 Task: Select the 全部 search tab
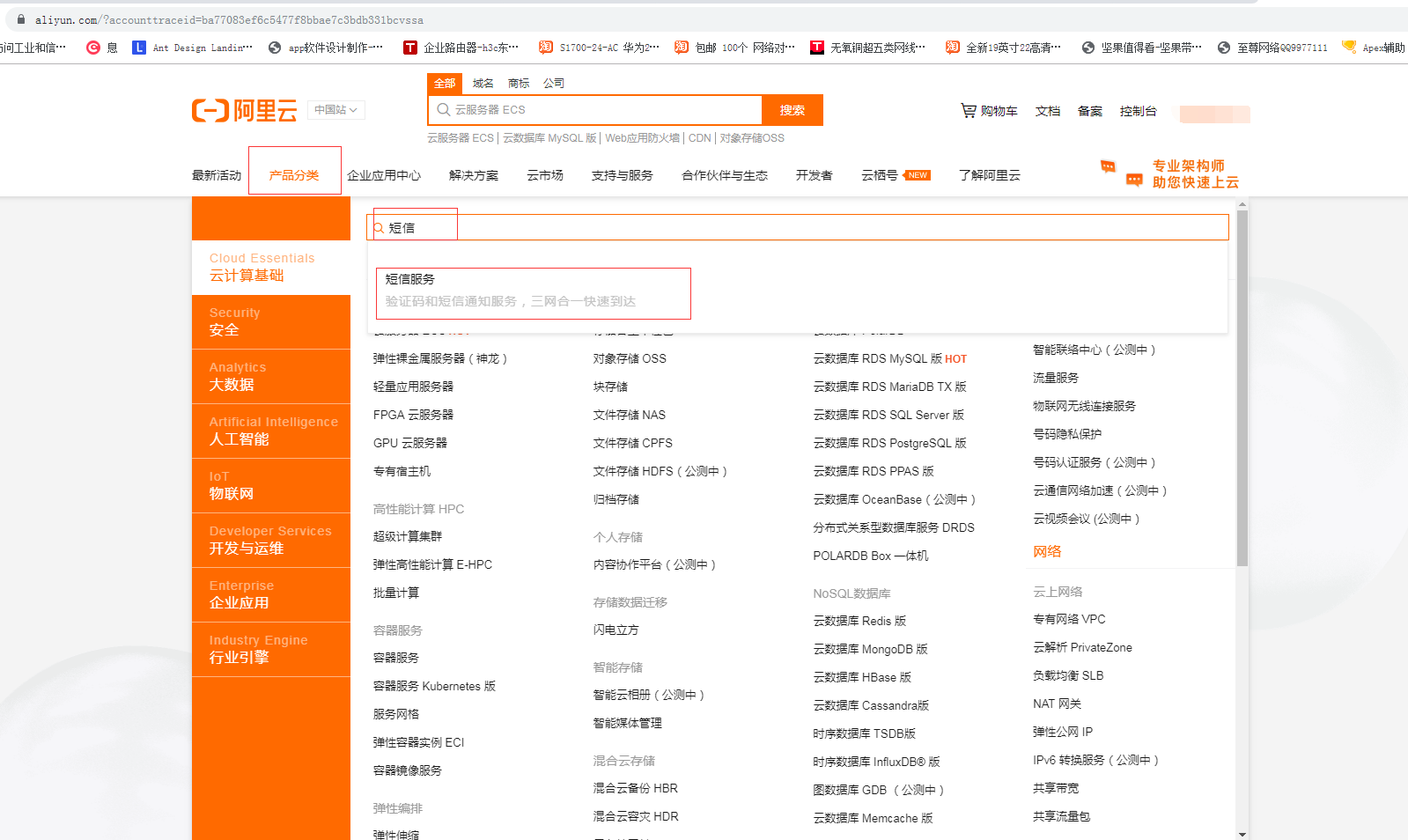445,84
